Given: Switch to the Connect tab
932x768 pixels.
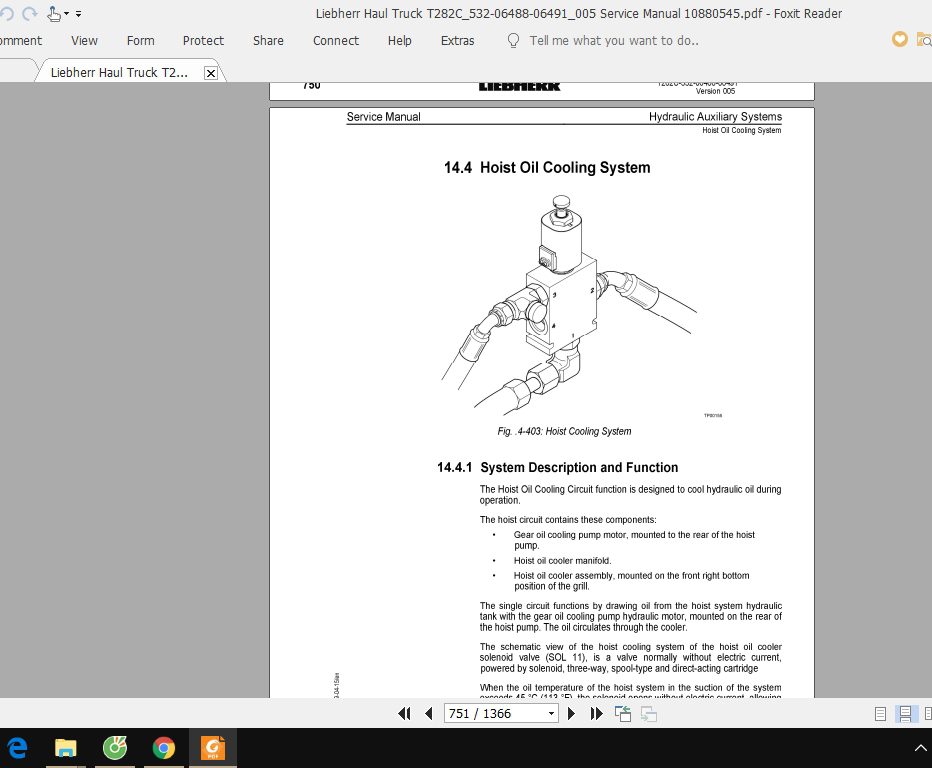Looking at the screenshot, I should [335, 40].
